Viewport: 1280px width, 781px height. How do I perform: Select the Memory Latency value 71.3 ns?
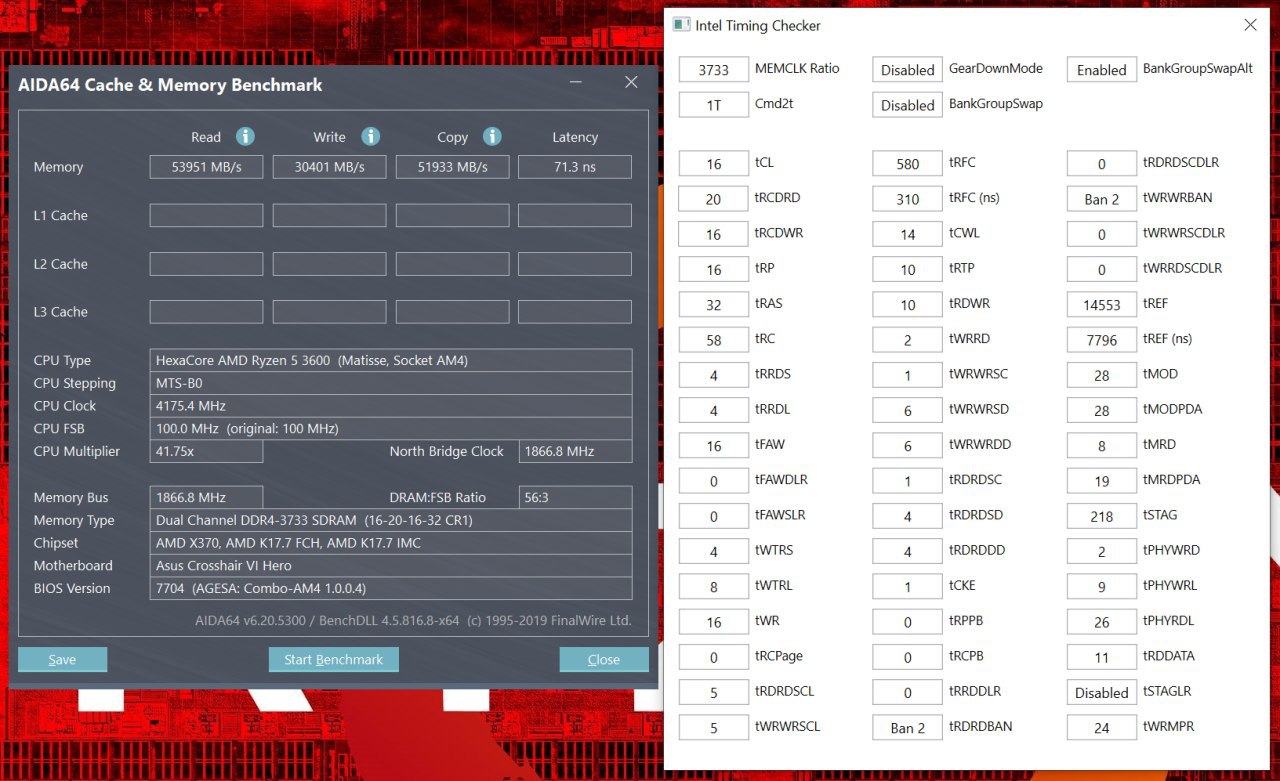click(575, 167)
